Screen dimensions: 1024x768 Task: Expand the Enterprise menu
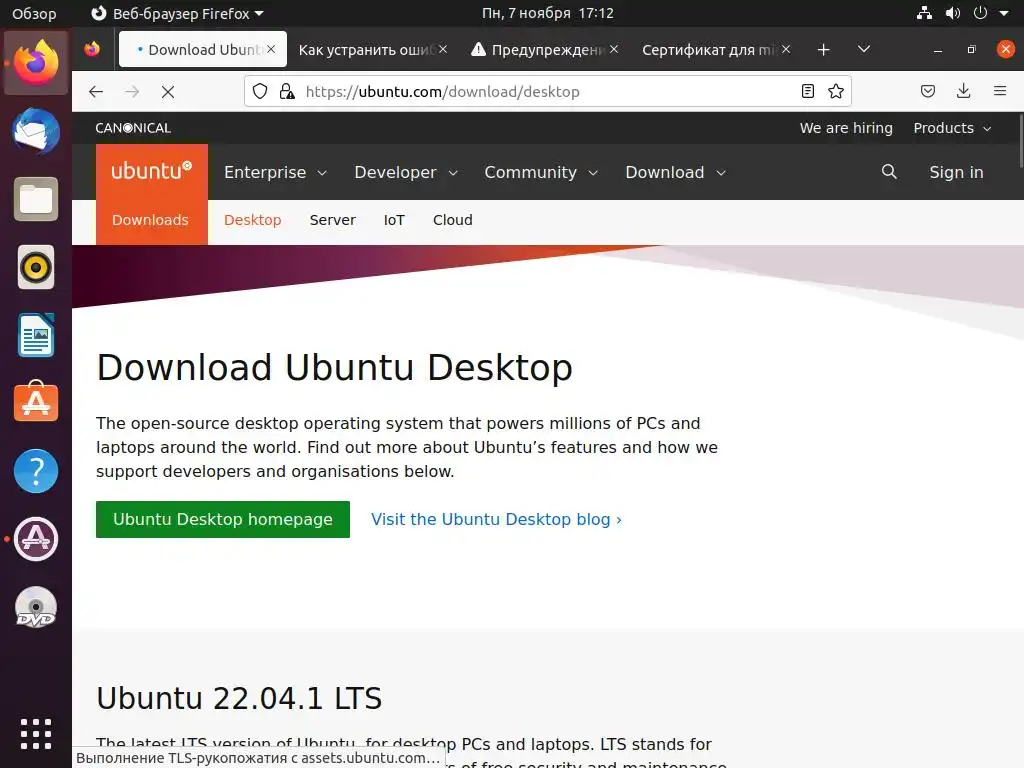click(x=275, y=172)
